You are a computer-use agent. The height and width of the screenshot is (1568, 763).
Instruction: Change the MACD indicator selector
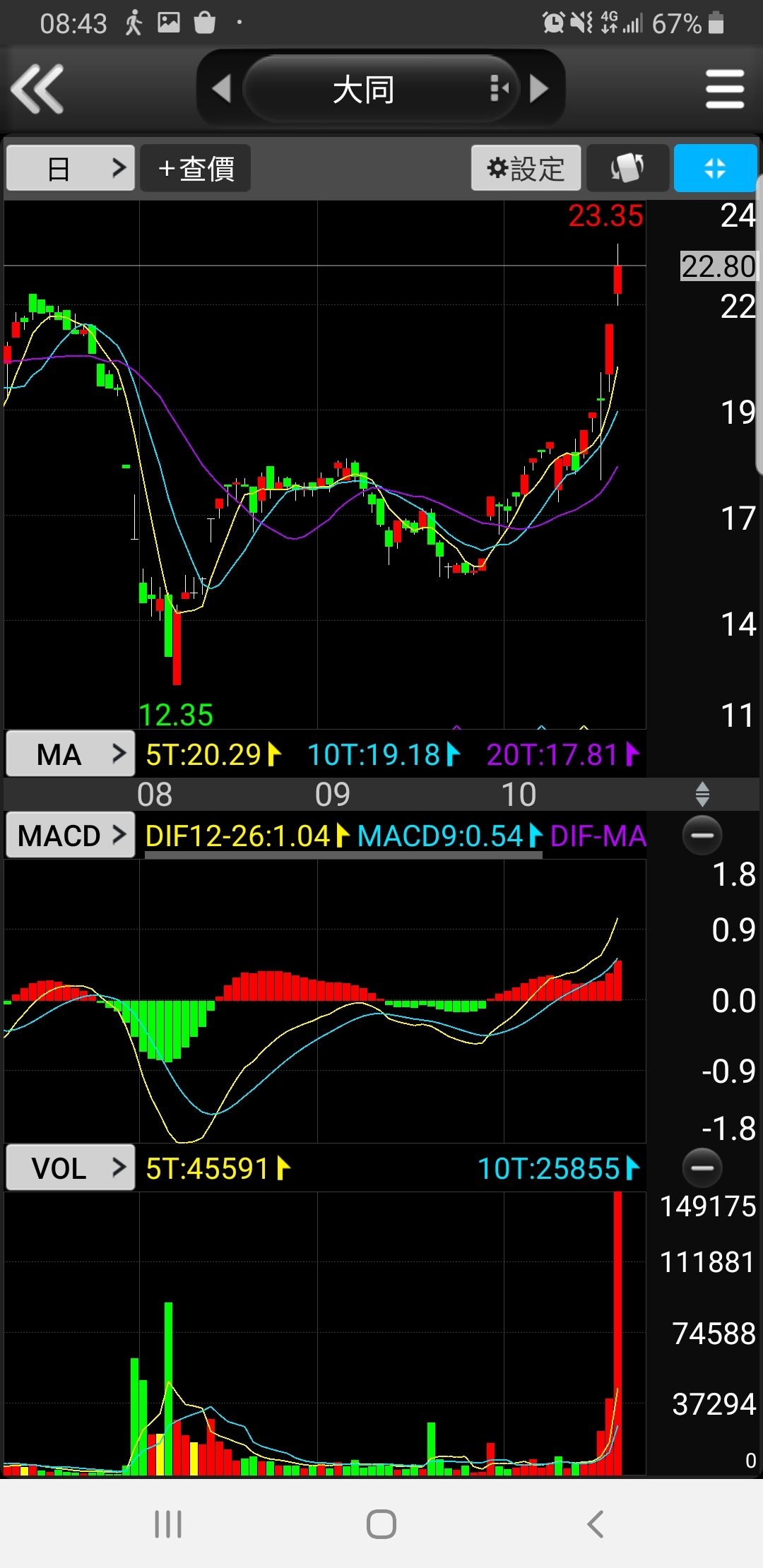70,836
